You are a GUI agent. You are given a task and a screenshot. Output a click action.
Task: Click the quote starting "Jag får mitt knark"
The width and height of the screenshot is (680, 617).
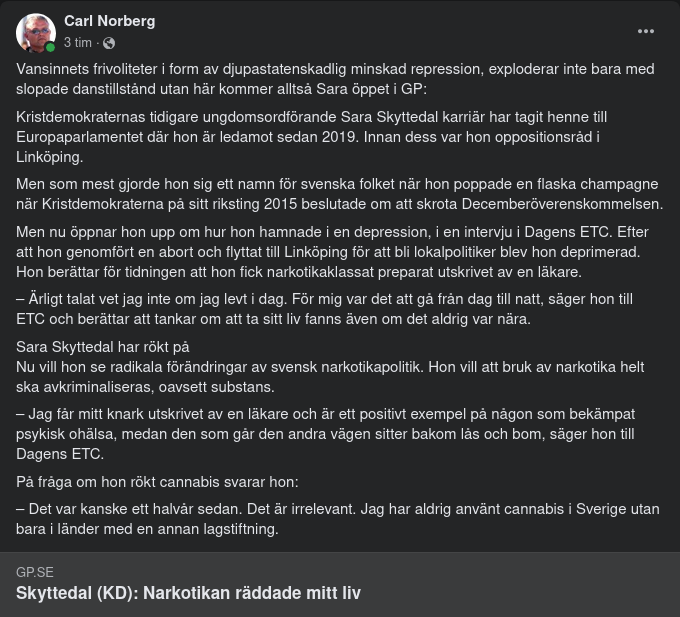coord(325,433)
